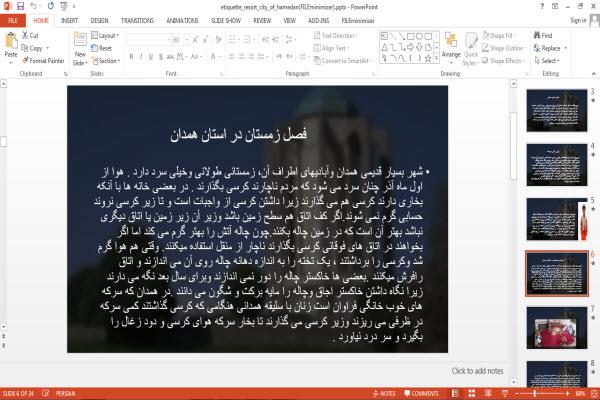Open Arrange objects icon

point(451,41)
